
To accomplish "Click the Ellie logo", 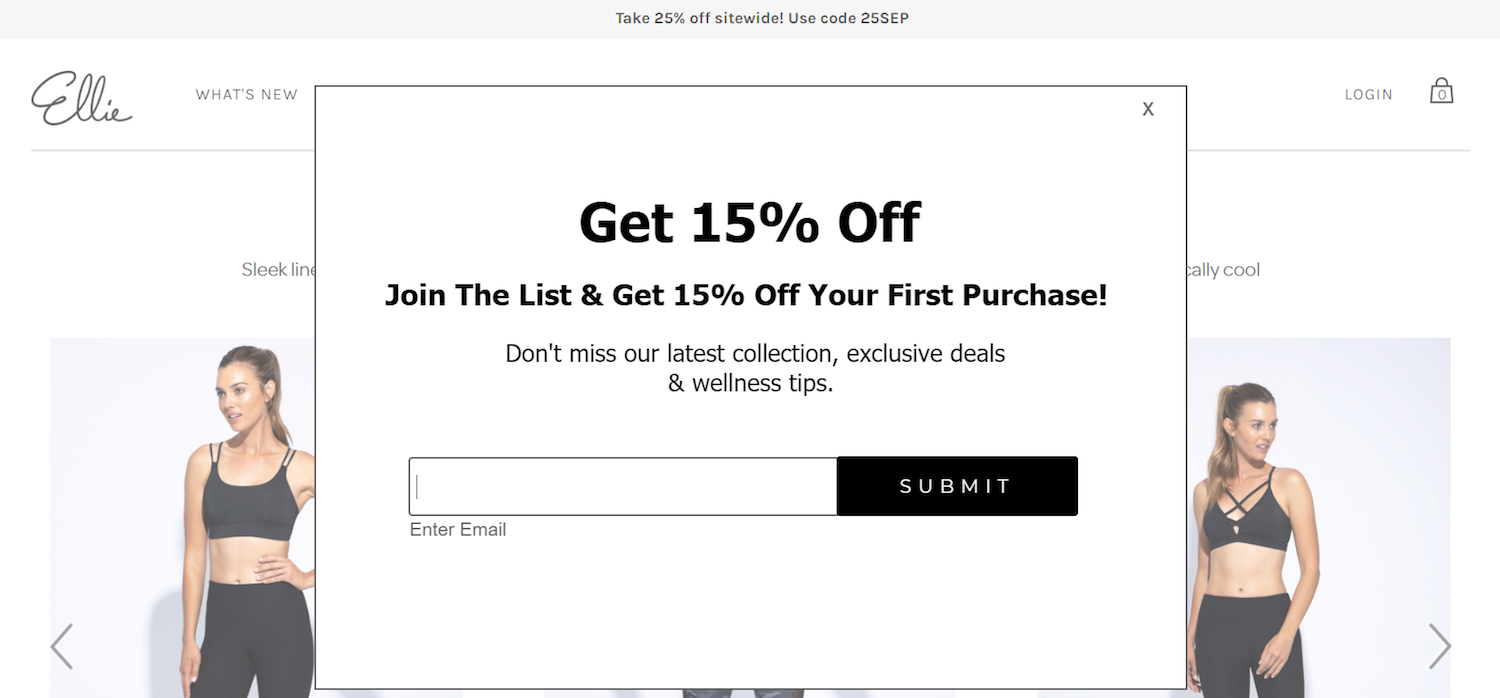I will click(x=81, y=98).
